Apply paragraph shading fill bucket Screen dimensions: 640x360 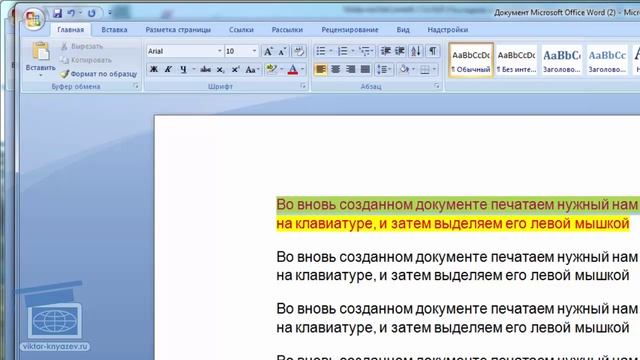click(404, 69)
